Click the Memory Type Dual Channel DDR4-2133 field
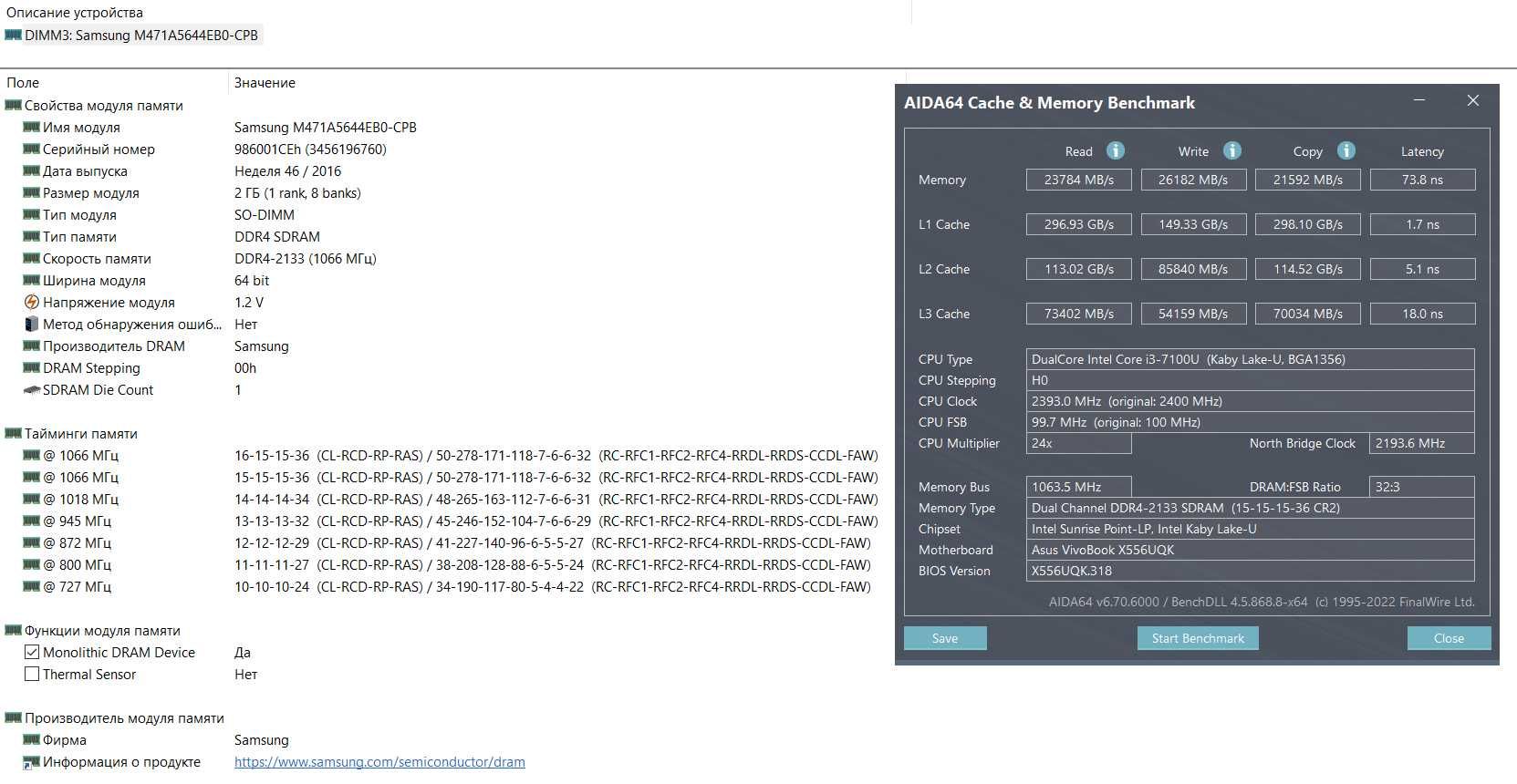 [x=1251, y=508]
